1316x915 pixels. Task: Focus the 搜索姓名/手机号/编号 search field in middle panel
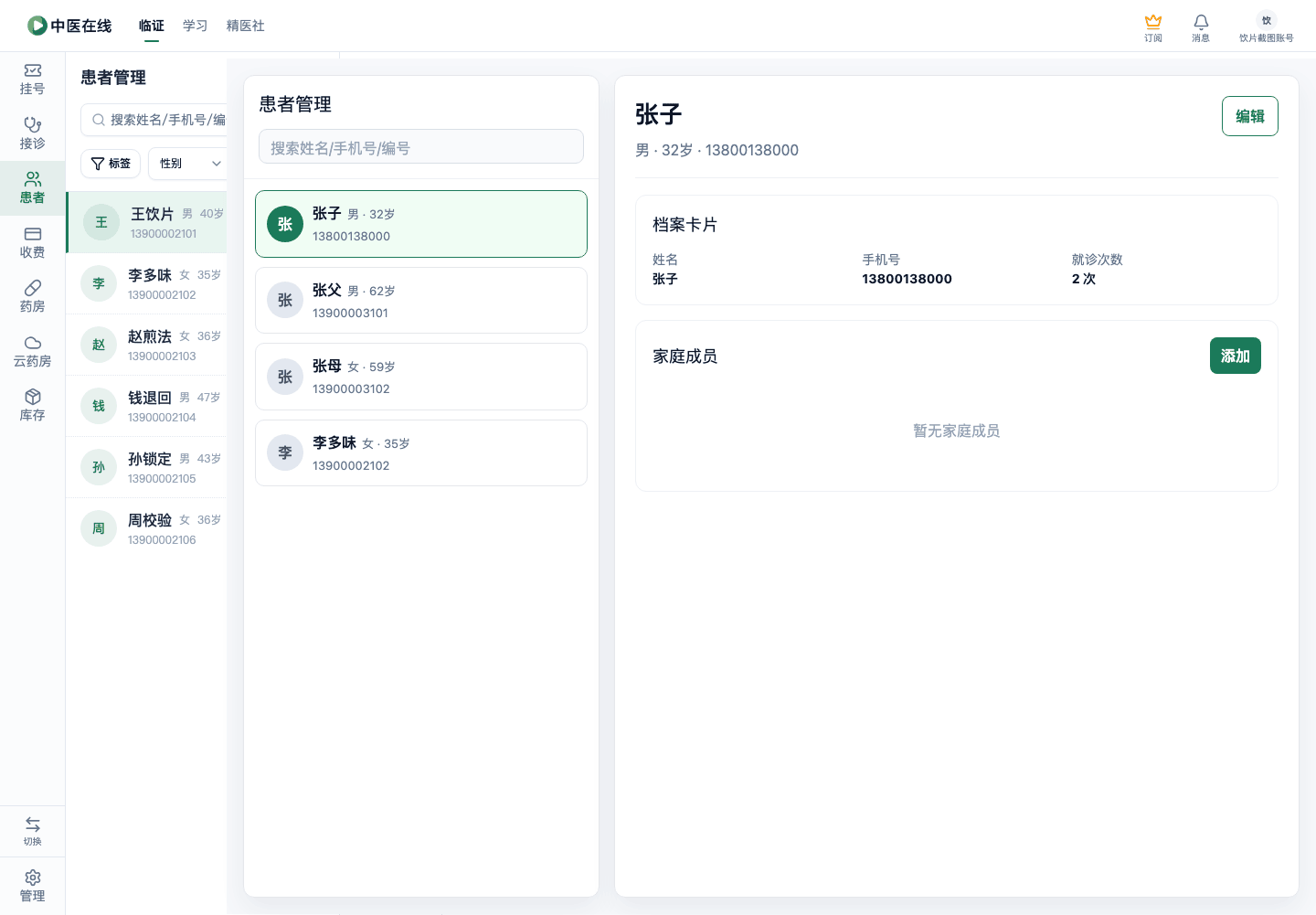point(421,147)
